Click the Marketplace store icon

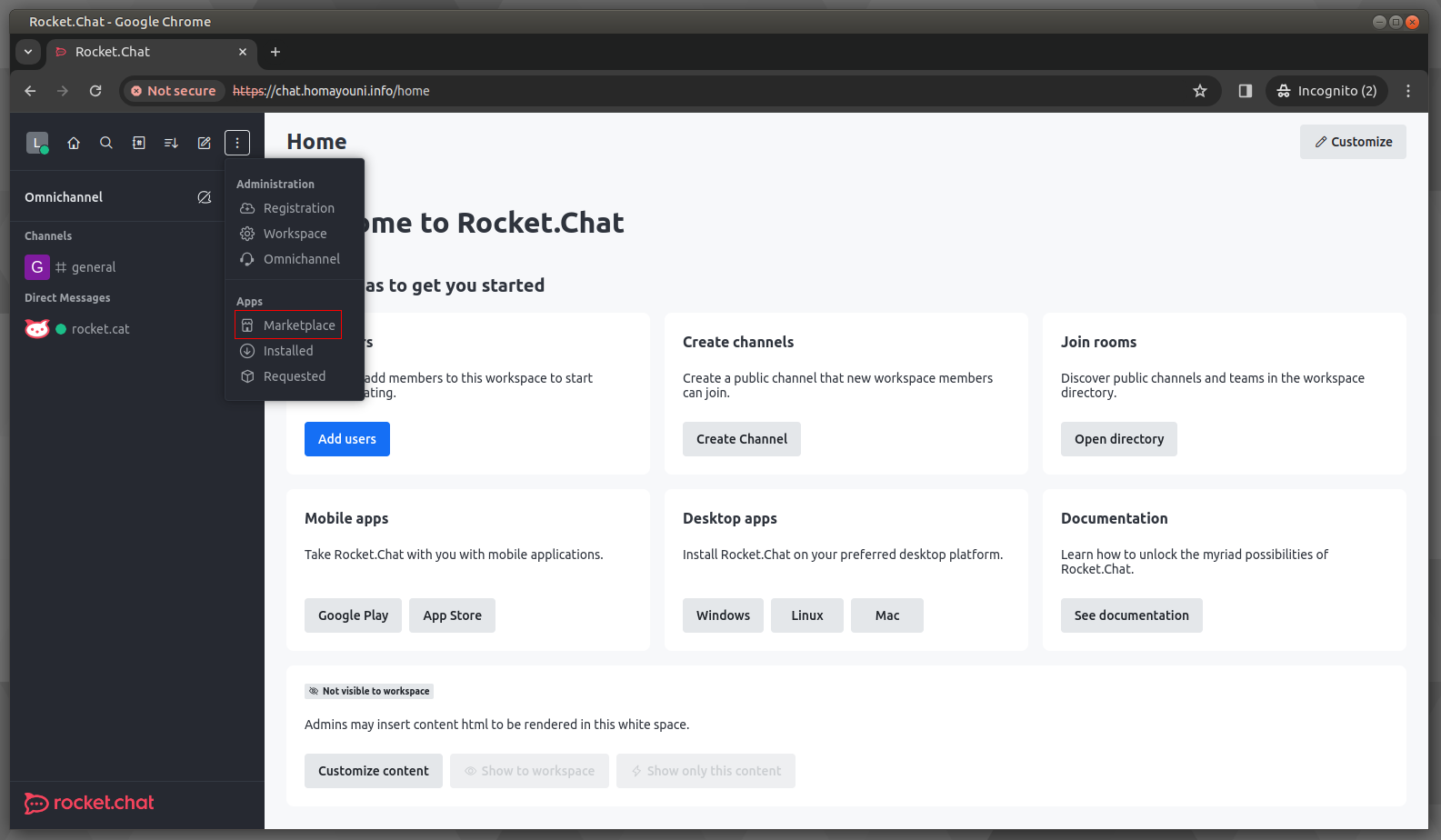247,325
